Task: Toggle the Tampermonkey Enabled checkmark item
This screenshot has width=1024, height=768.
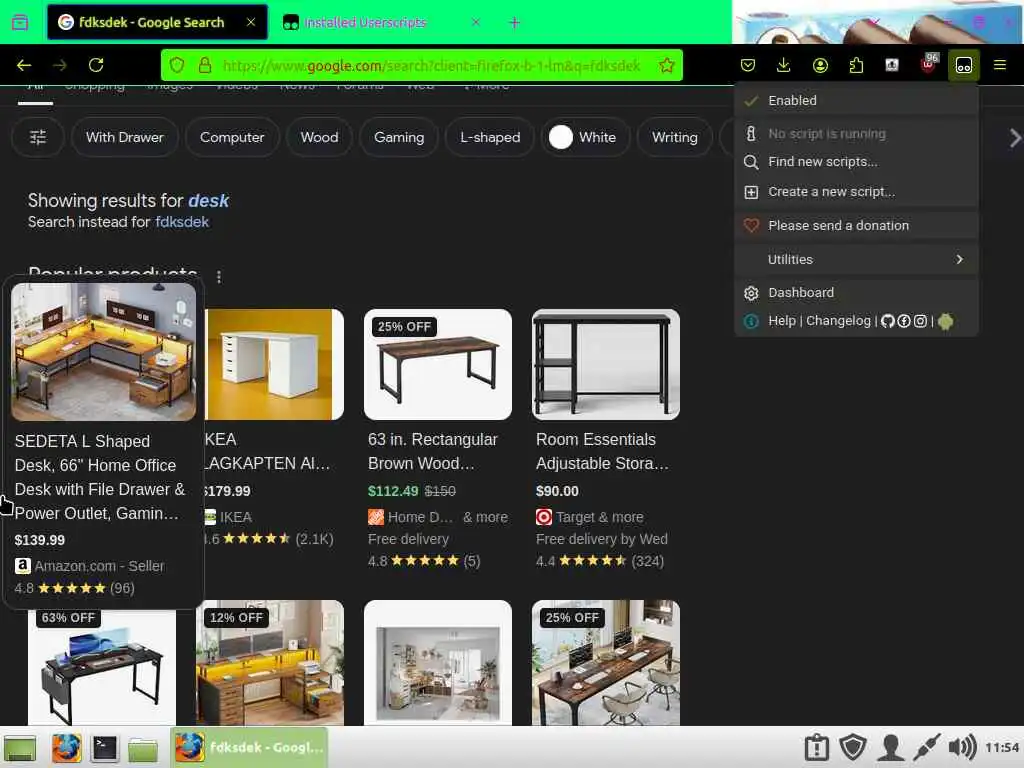Action: point(856,101)
